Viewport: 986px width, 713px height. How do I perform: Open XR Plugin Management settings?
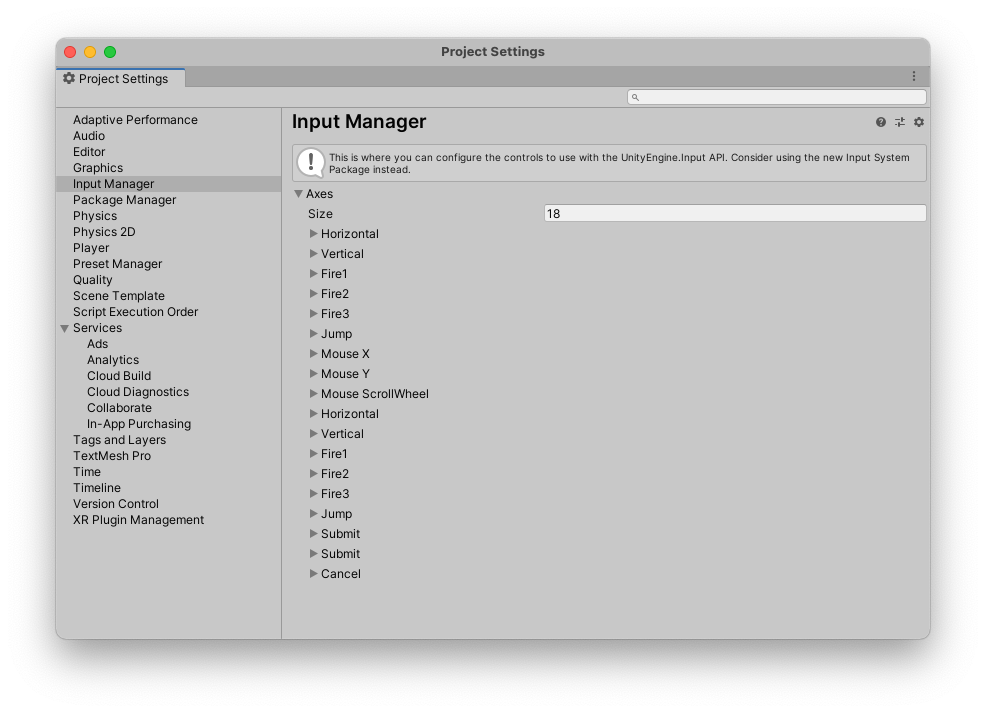pos(138,520)
